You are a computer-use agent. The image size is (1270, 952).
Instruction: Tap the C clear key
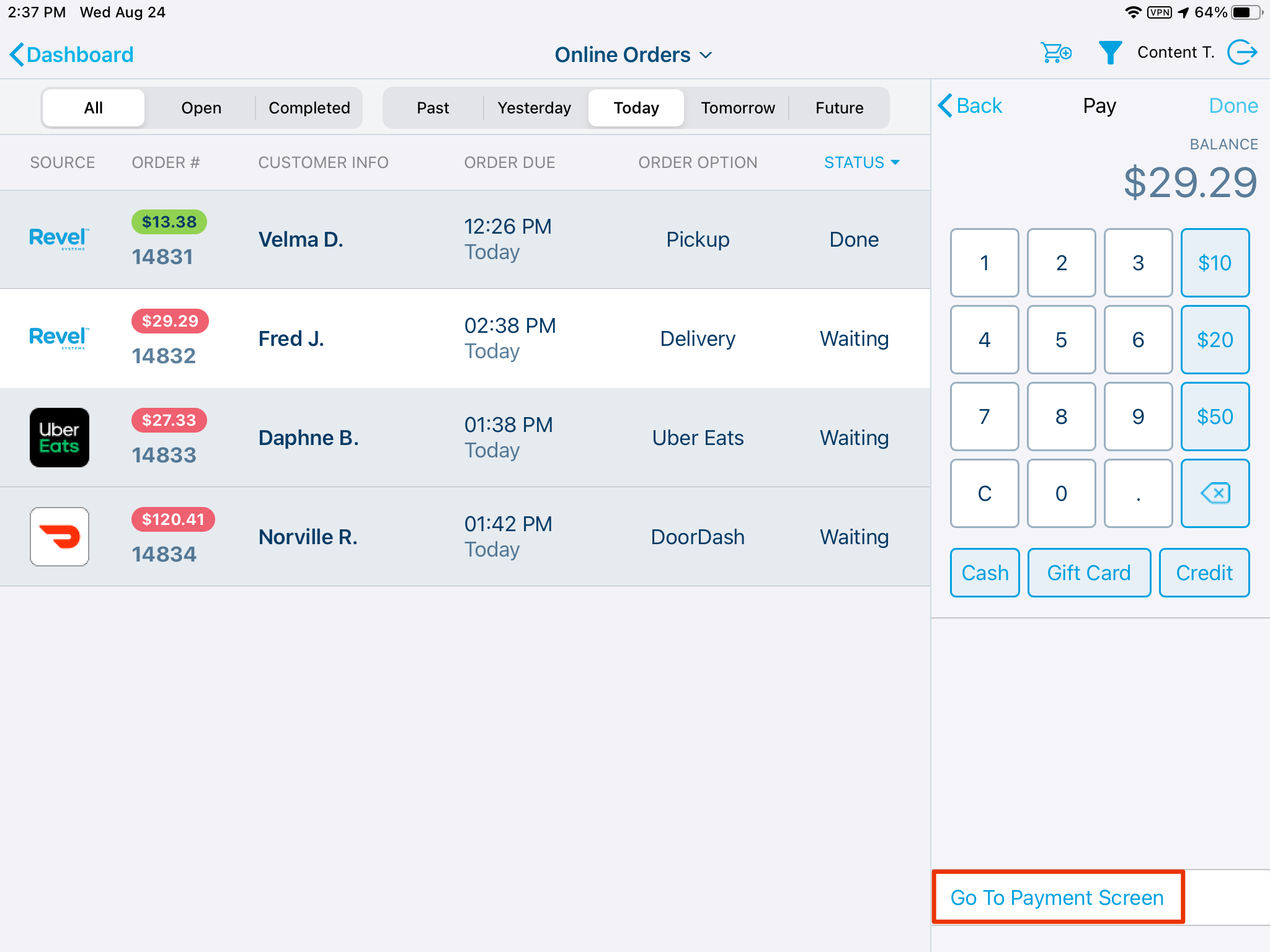click(985, 493)
